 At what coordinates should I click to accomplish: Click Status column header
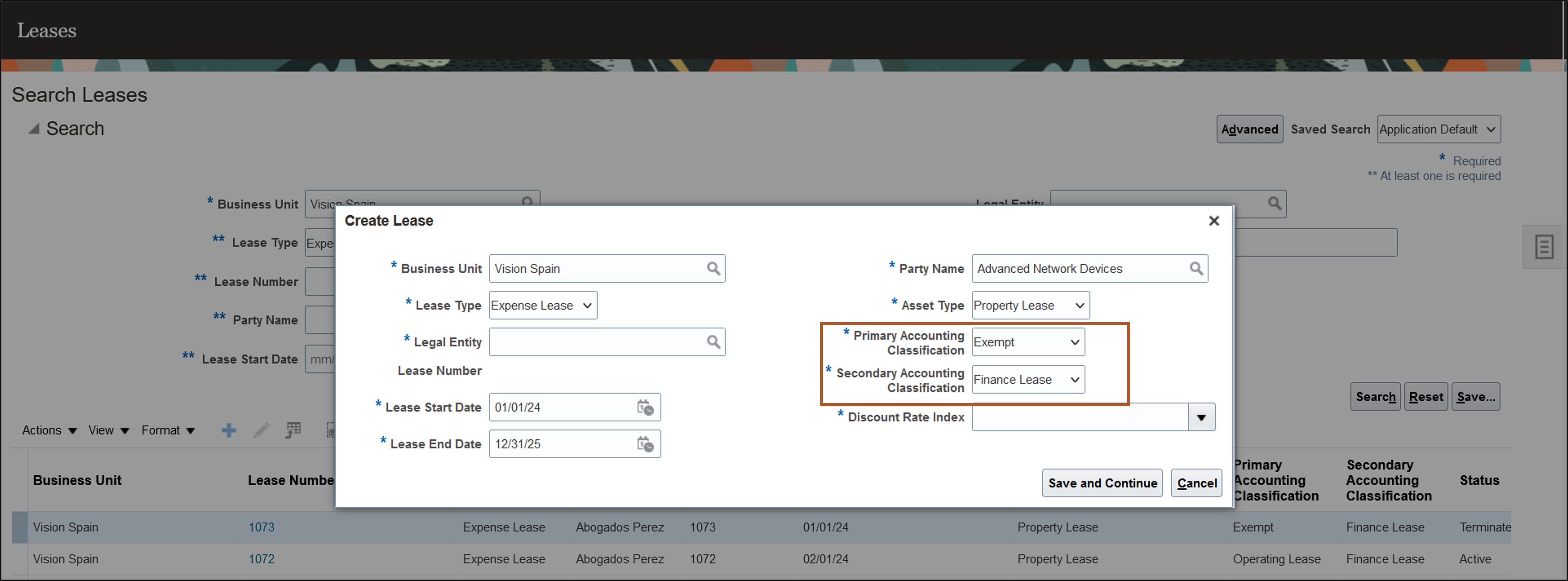click(1479, 481)
